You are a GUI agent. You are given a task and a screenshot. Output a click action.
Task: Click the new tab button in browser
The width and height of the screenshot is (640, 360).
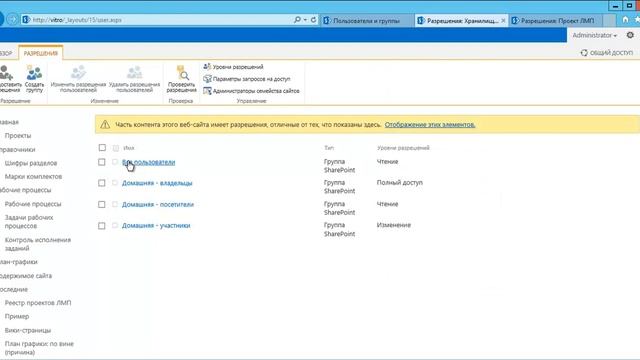[609, 20]
